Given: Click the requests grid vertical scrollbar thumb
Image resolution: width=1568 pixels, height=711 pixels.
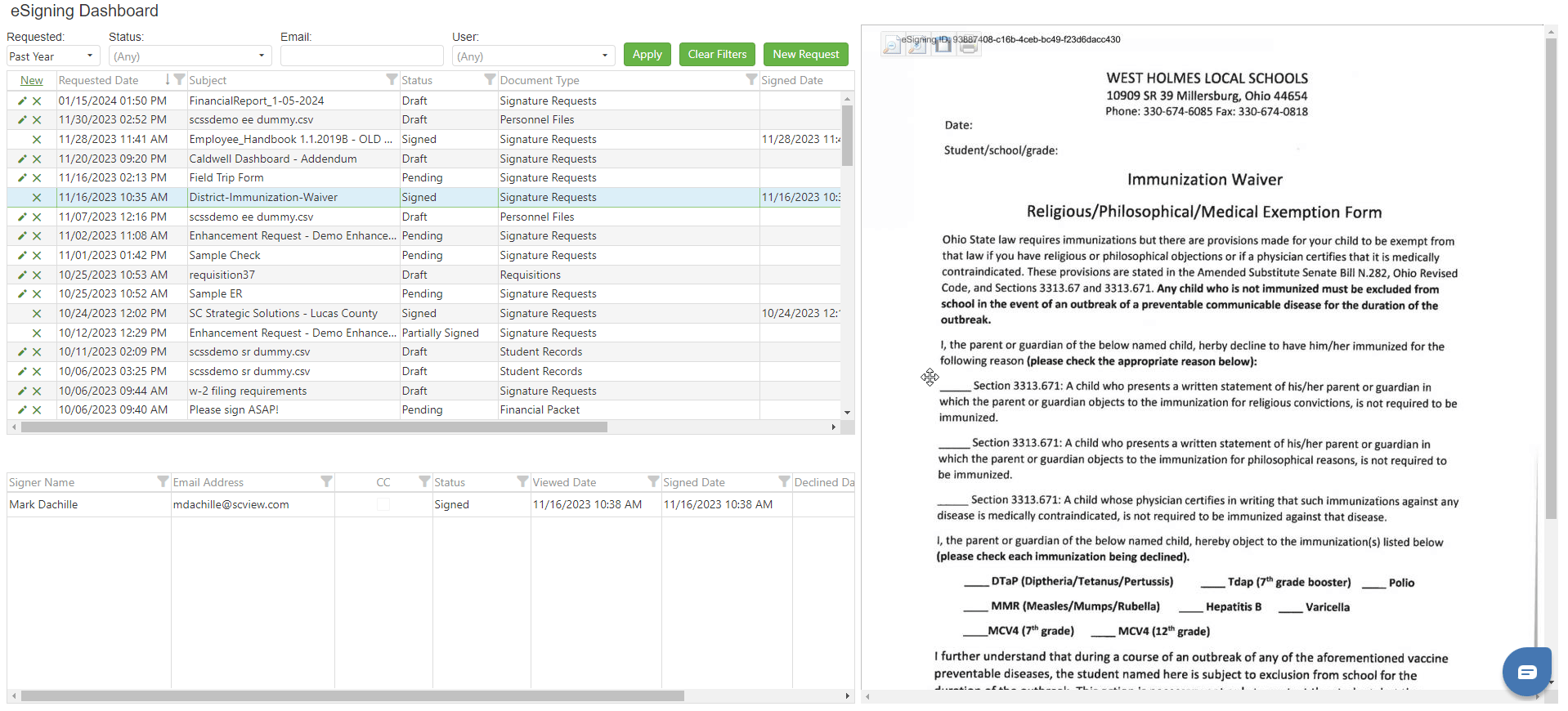Looking at the screenshot, I should 847,136.
